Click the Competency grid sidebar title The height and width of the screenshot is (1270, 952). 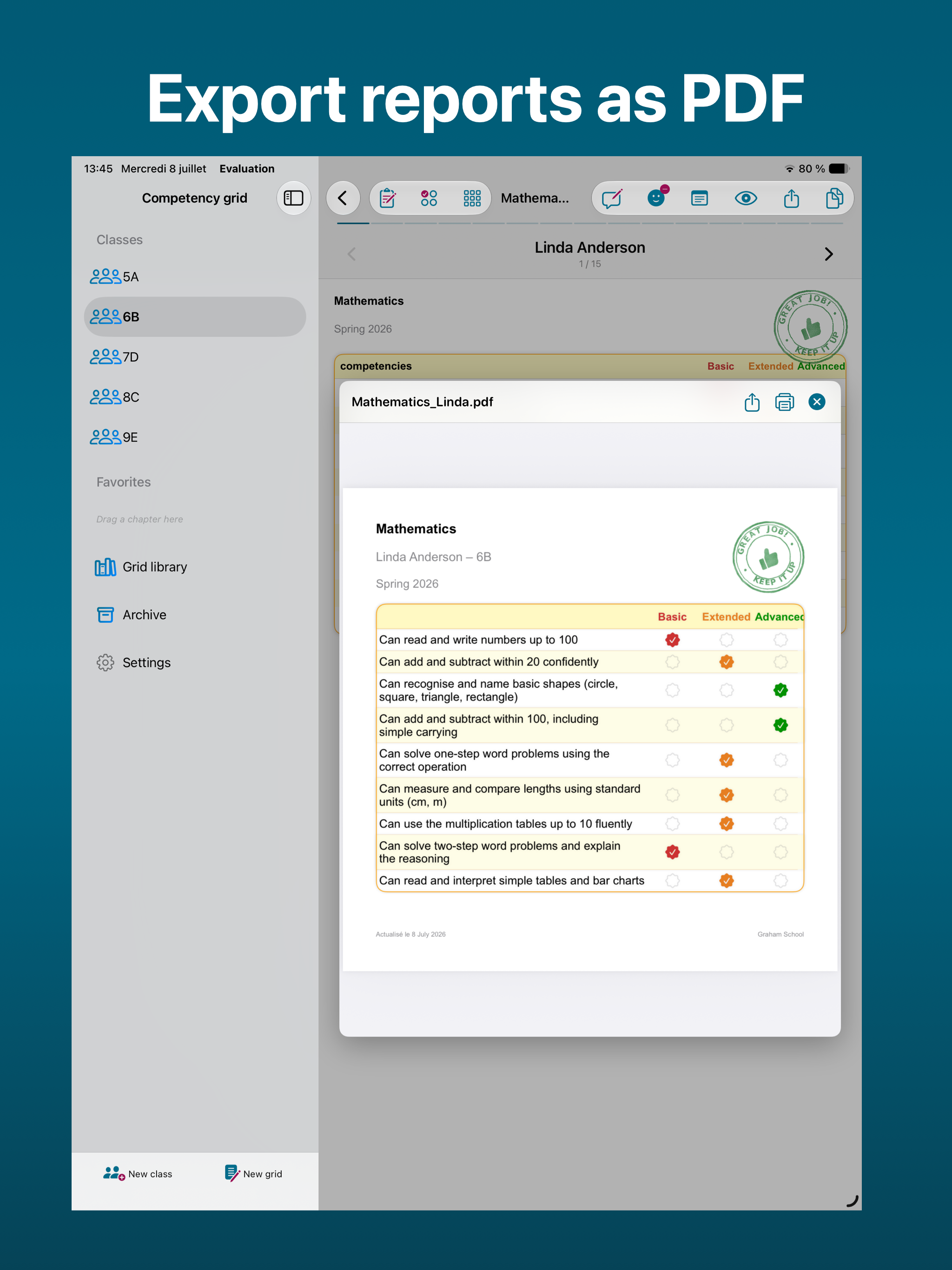click(x=195, y=198)
